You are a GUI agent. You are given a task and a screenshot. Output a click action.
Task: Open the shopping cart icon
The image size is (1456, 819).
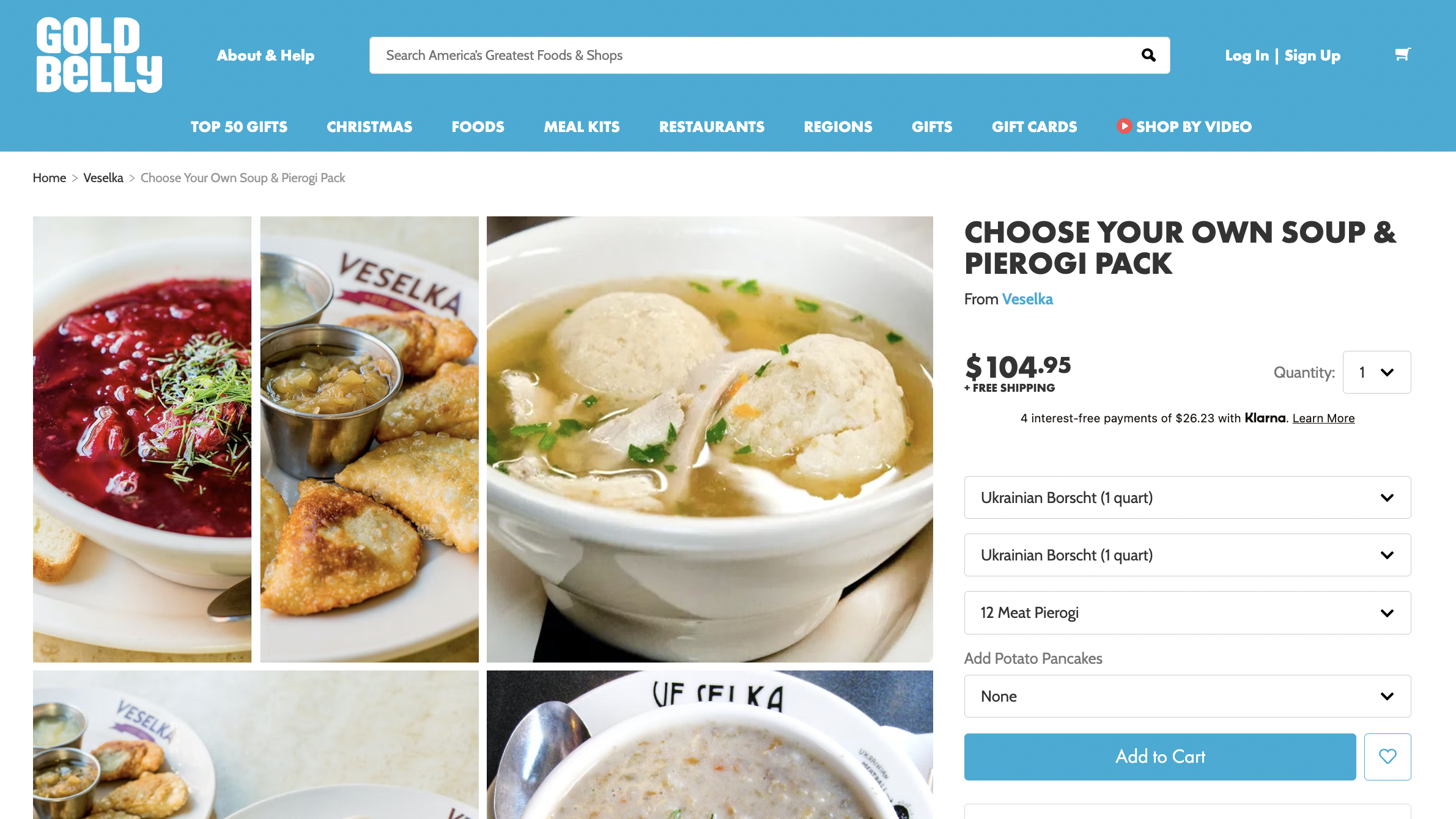[1403, 55]
